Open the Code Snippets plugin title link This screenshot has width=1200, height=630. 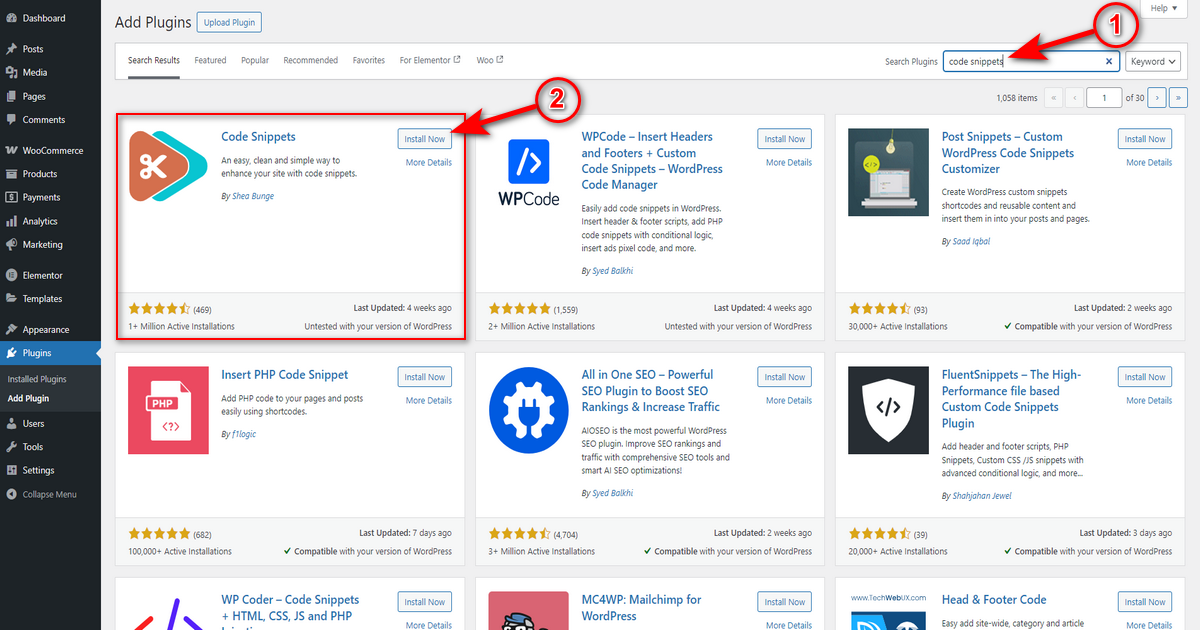[258, 137]
